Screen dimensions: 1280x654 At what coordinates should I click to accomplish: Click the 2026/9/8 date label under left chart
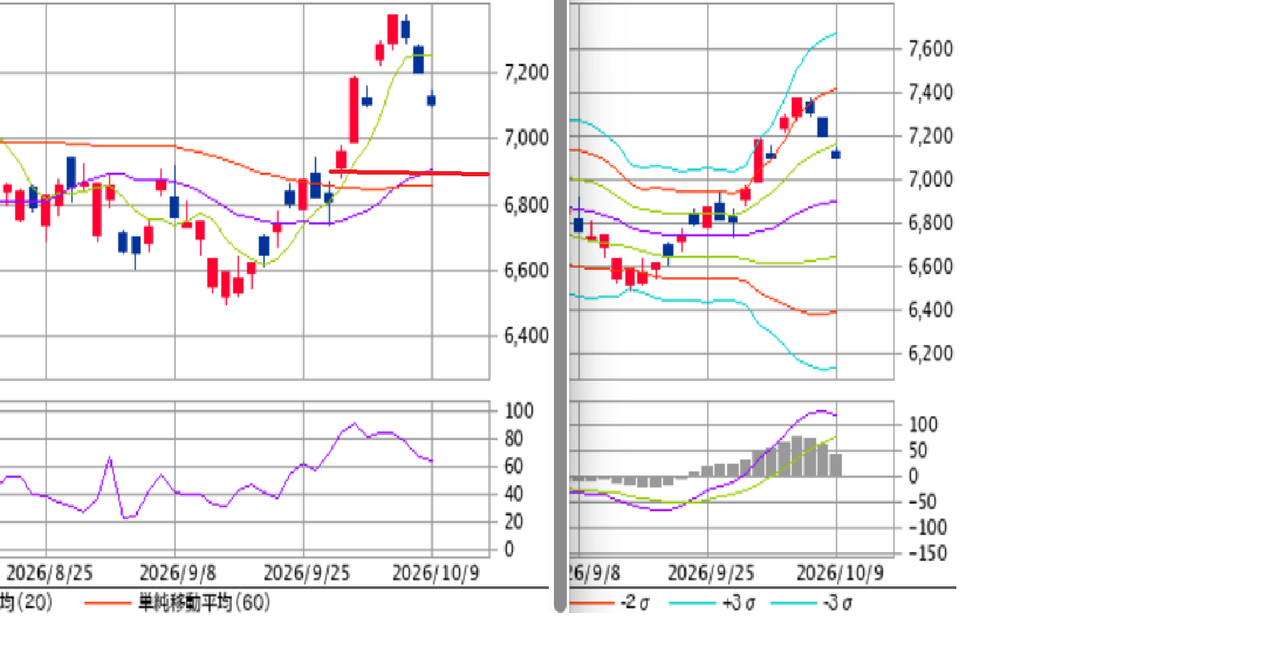(175, 573)
